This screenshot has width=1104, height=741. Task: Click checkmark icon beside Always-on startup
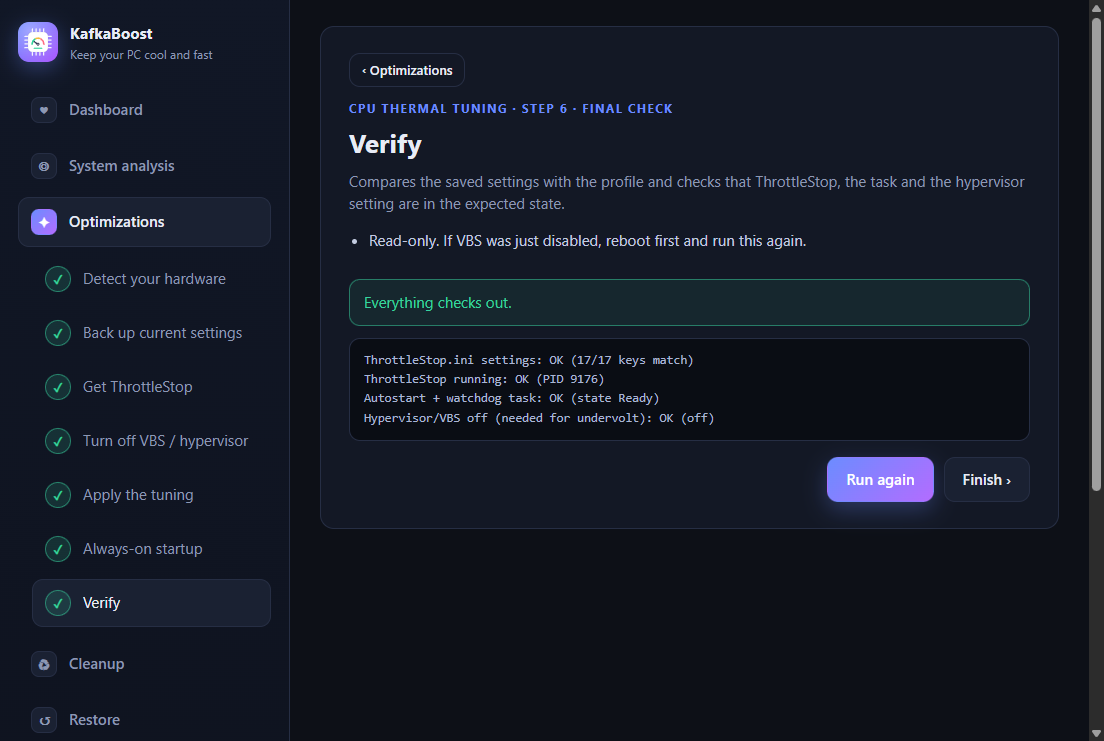tap(58, 549)
